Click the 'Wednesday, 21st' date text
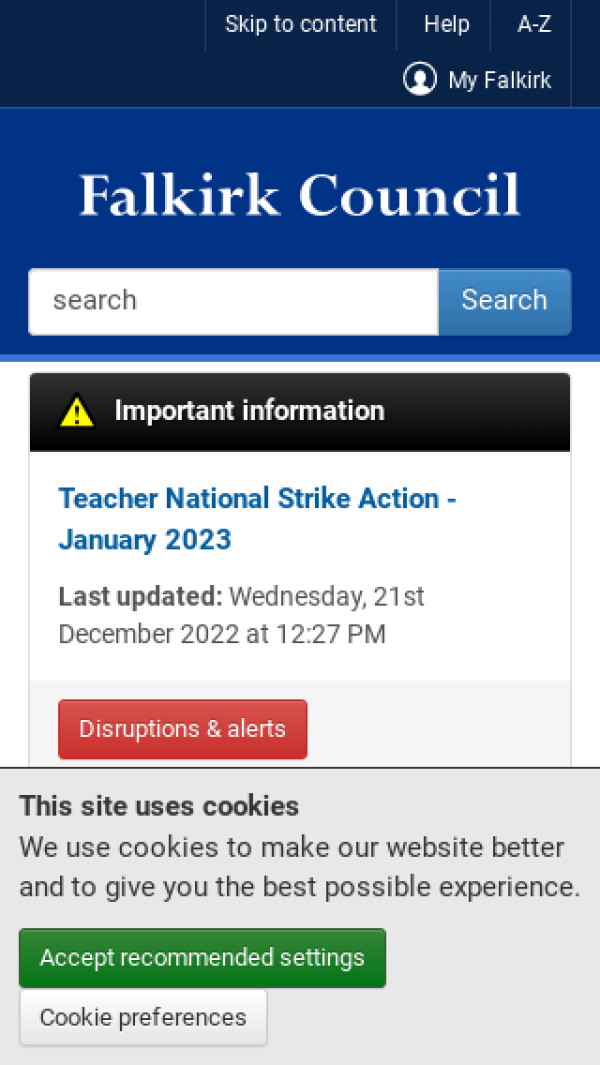Image resolution: width=600 pixels, height=1065 pixels. click(x=327, y=597)
